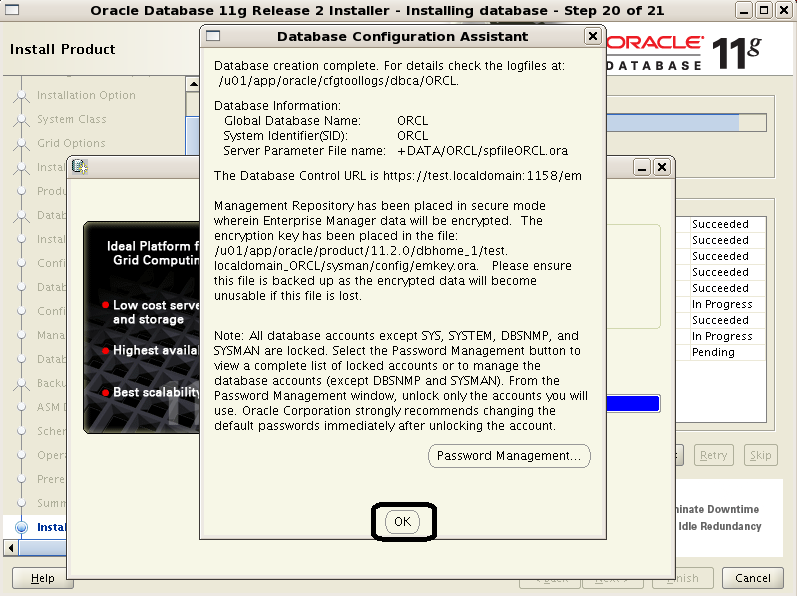Screen dimensions: 797x596
Task: Click the Retry button
Action: pos(713,455)
